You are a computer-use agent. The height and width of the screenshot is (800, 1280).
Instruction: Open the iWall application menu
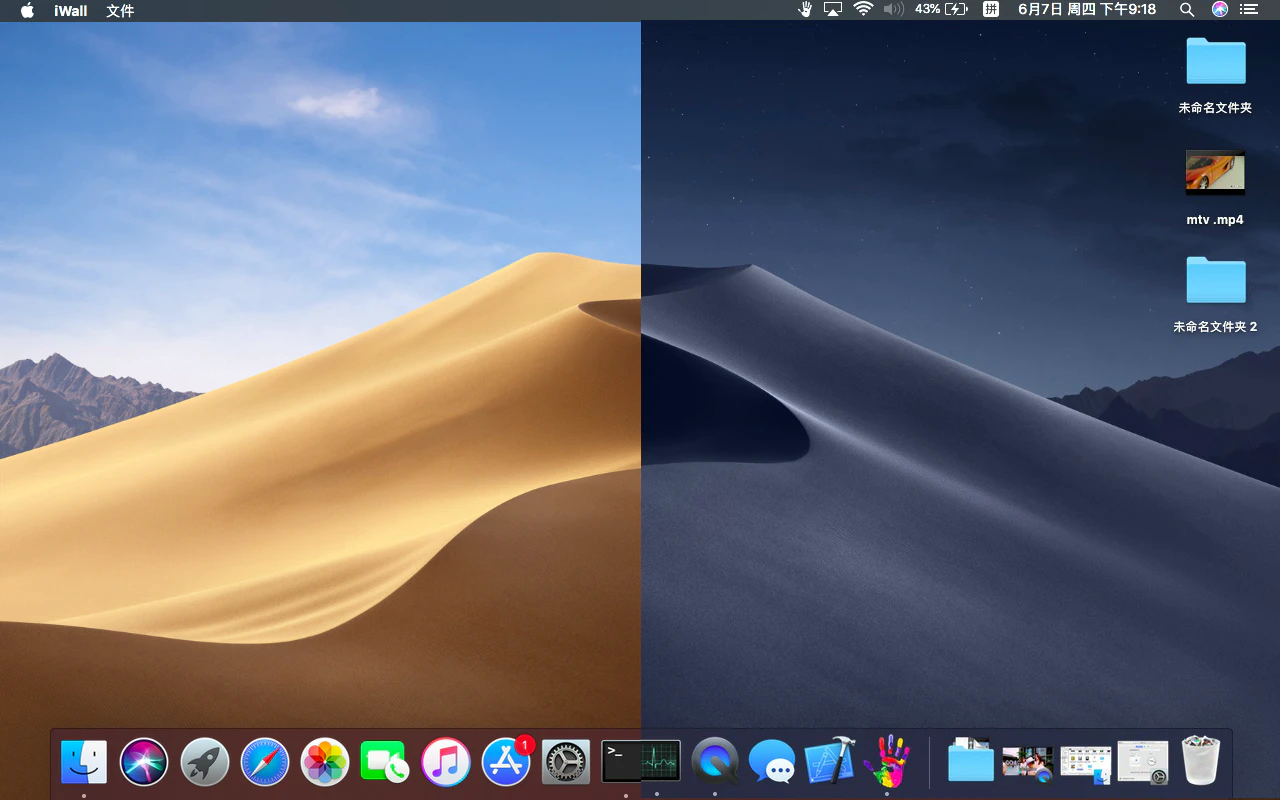pyautogui.click(x=71, y=10)
